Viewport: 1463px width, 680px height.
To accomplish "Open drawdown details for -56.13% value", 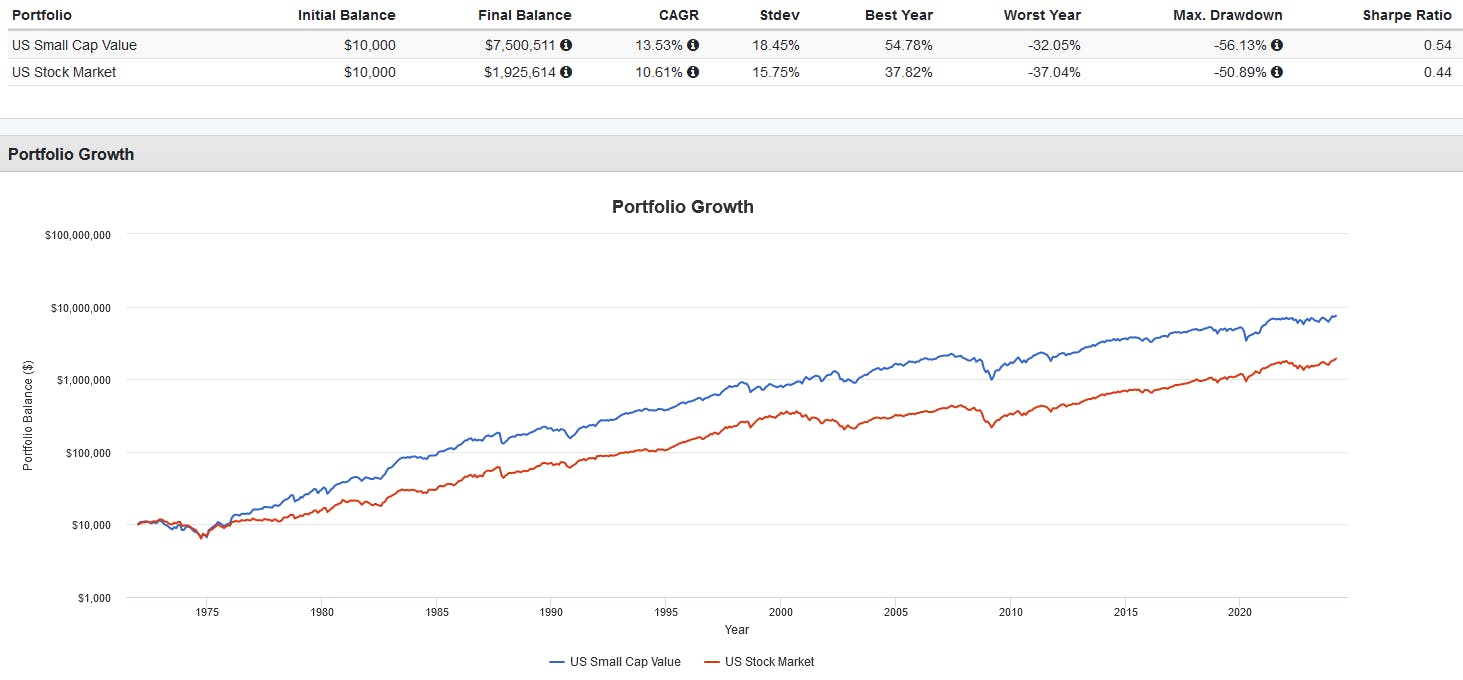I will [x=1279, y=45].
